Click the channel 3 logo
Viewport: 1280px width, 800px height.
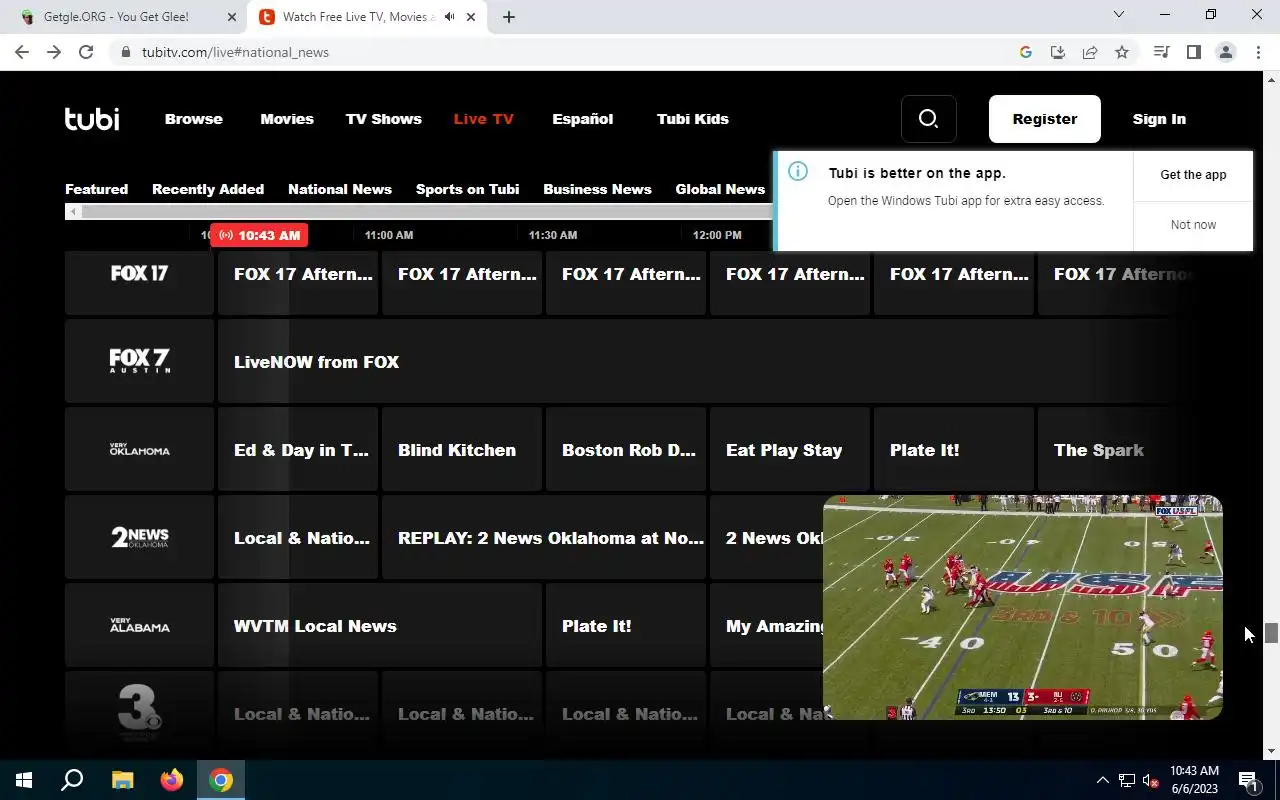coord(139,710)
